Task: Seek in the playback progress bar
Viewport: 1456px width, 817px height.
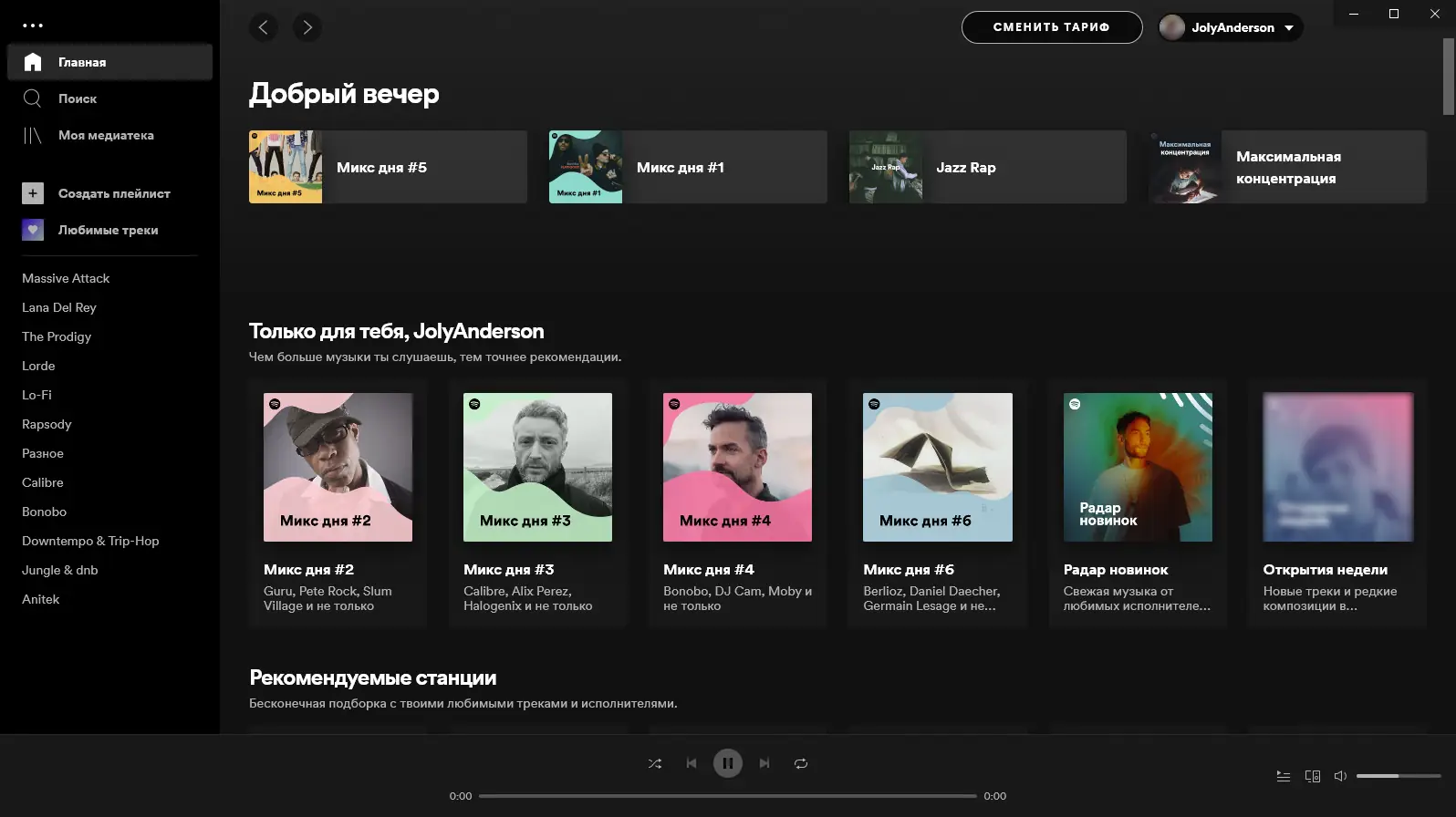Action: 728,796
